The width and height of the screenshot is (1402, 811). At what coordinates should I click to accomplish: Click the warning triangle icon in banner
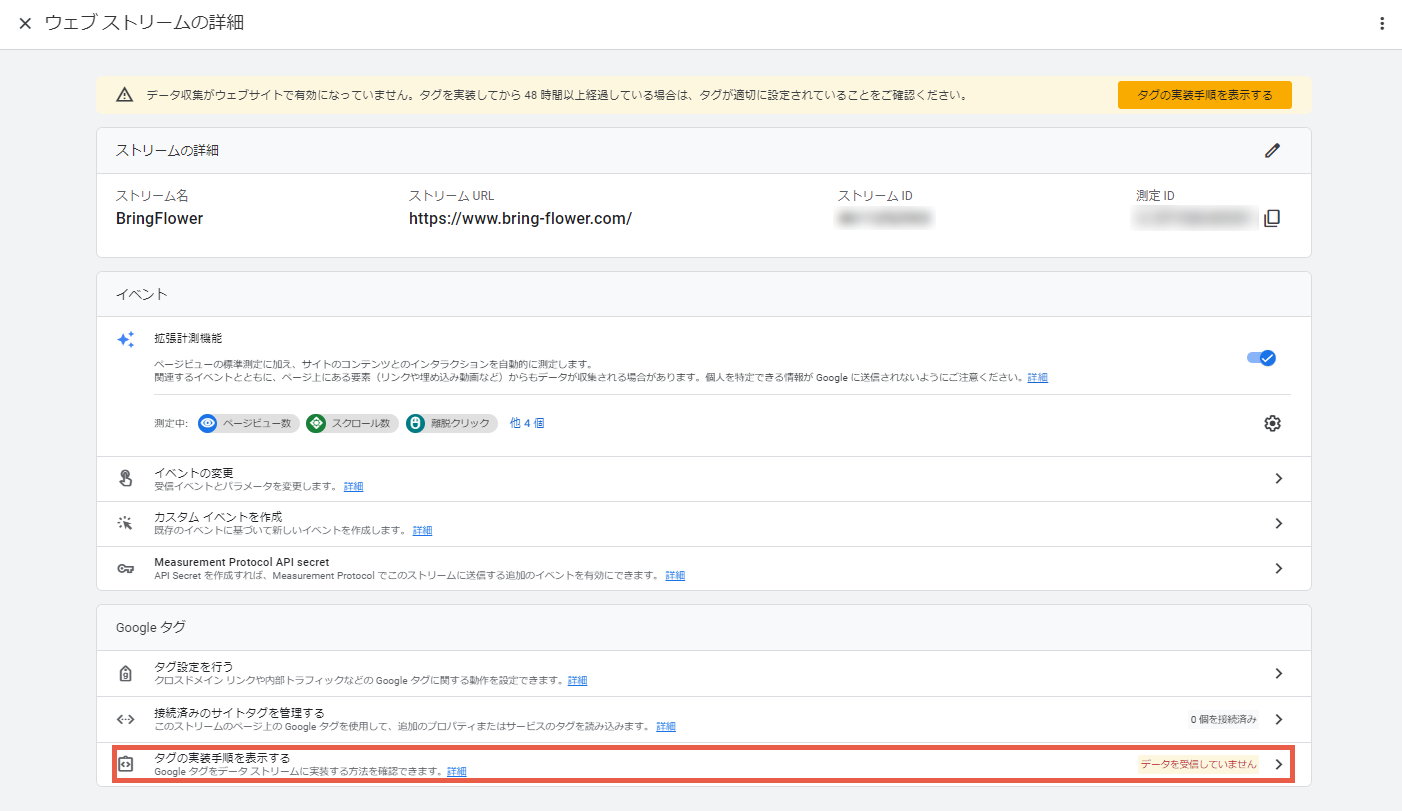[x=124, y=95]
